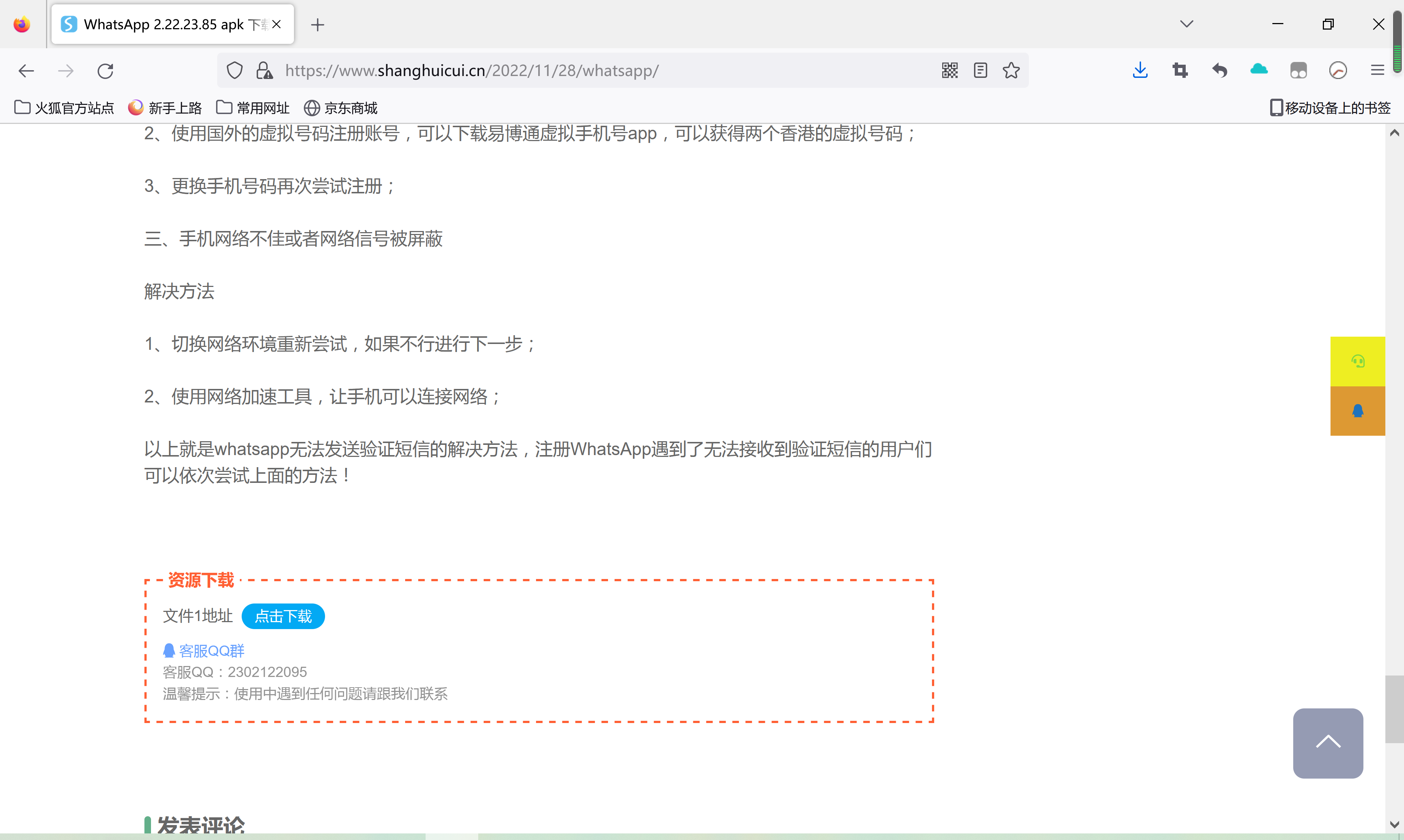Open the round gauge toolbar icon
Screen dimensions: 1404x840
(1338, 71)
